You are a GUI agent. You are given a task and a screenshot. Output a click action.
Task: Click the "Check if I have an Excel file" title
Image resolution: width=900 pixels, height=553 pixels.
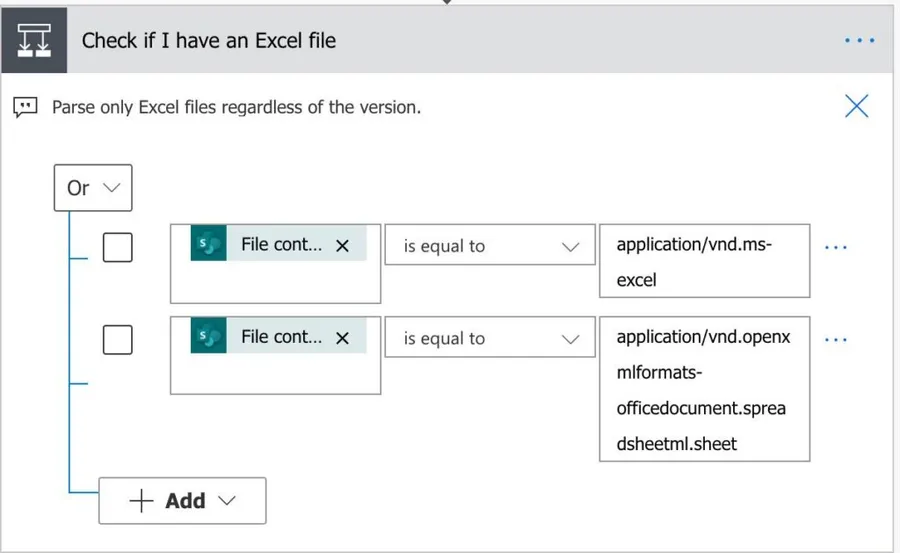[x=208, y=41]
